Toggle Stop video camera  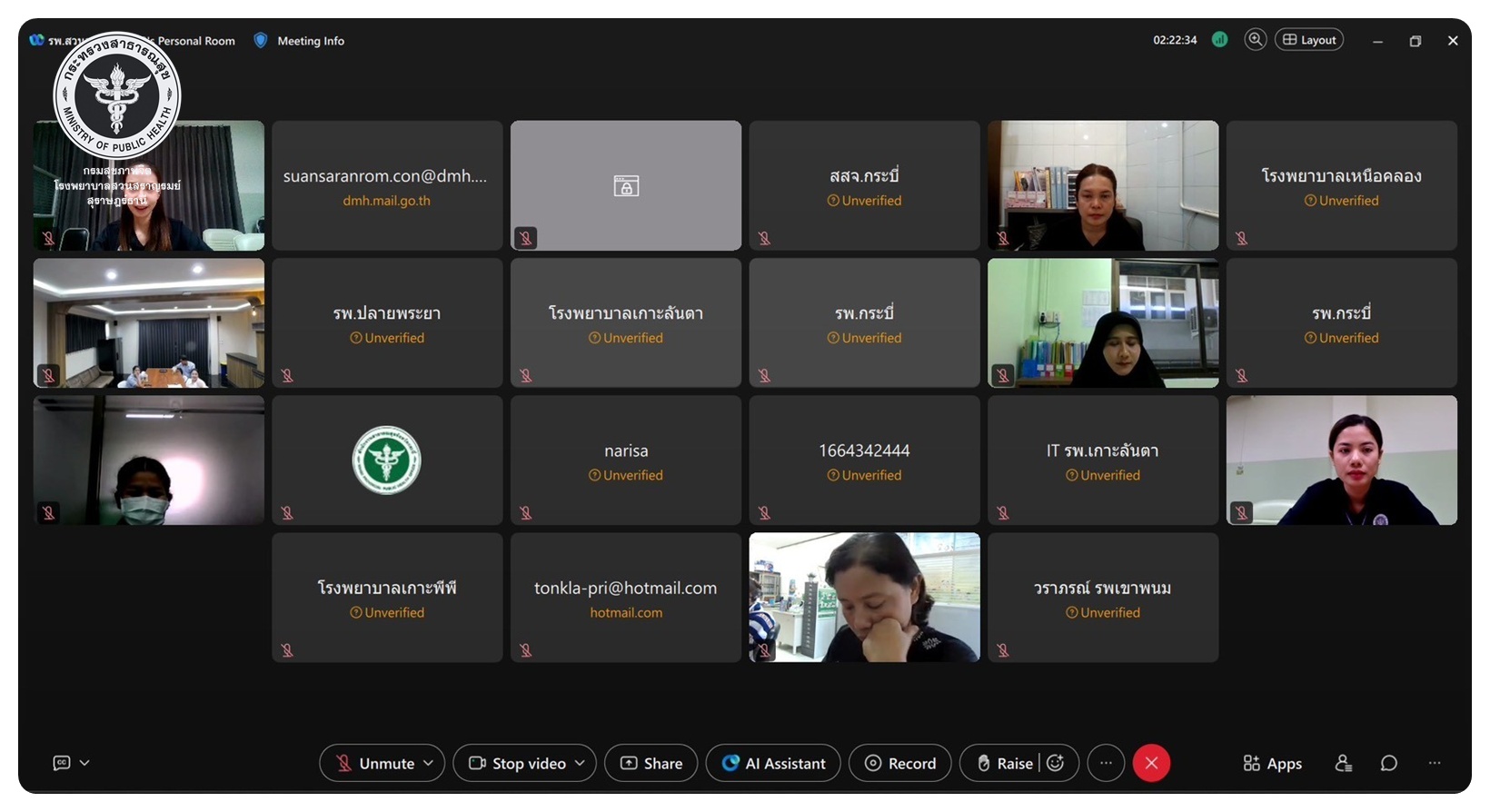(x=518, y=763)
